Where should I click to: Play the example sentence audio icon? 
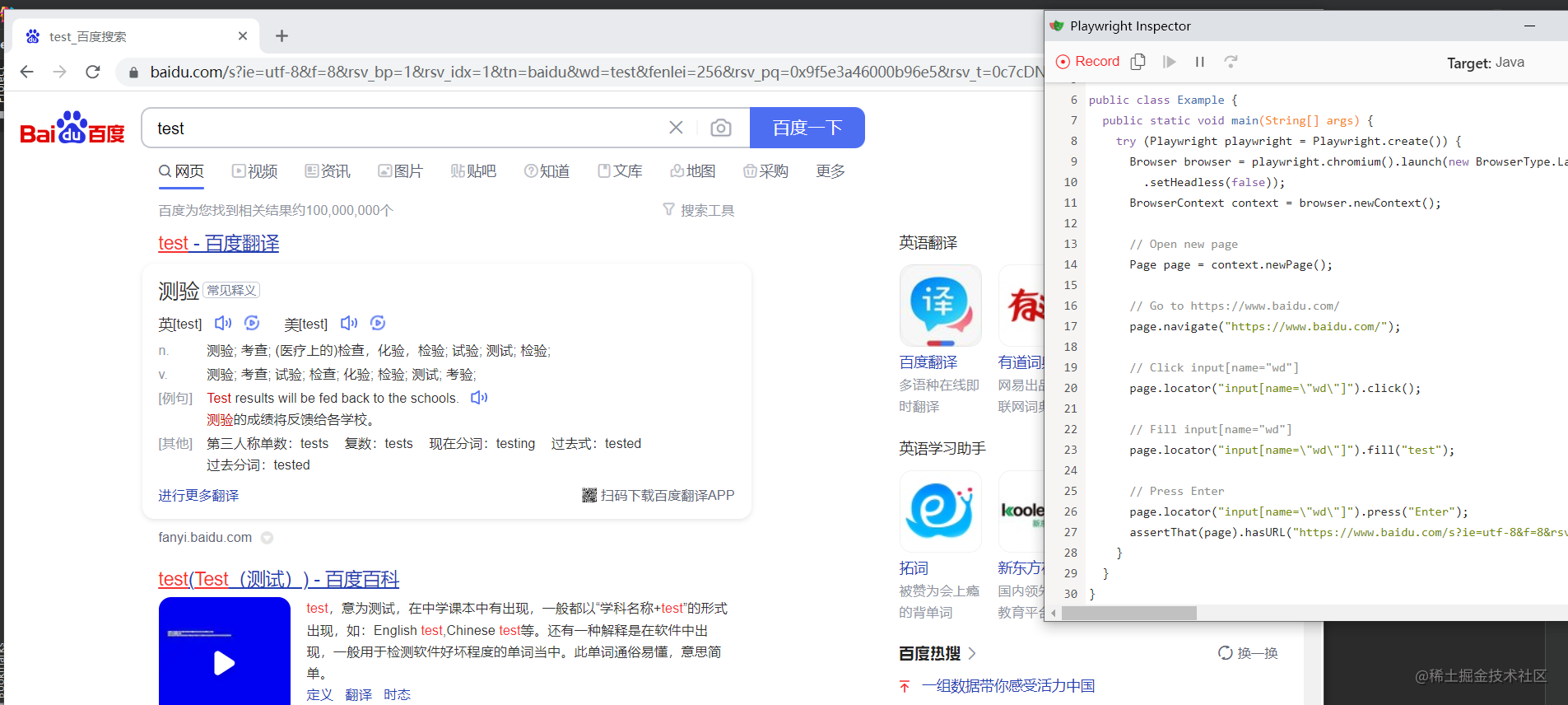point(479,398)
